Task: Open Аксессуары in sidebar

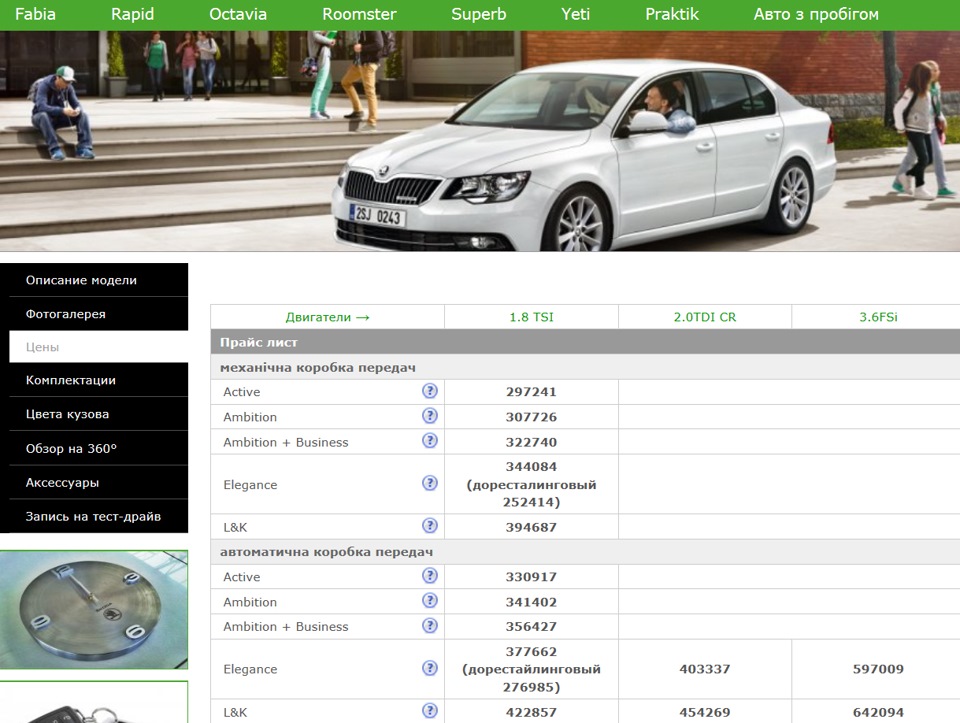Action: 99,482
